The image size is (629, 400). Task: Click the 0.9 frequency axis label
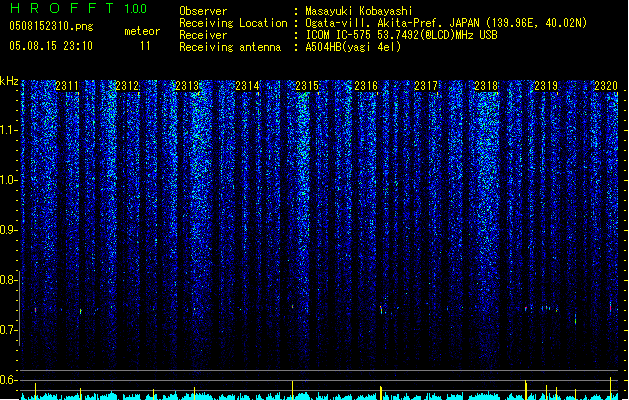pos(8,230)
